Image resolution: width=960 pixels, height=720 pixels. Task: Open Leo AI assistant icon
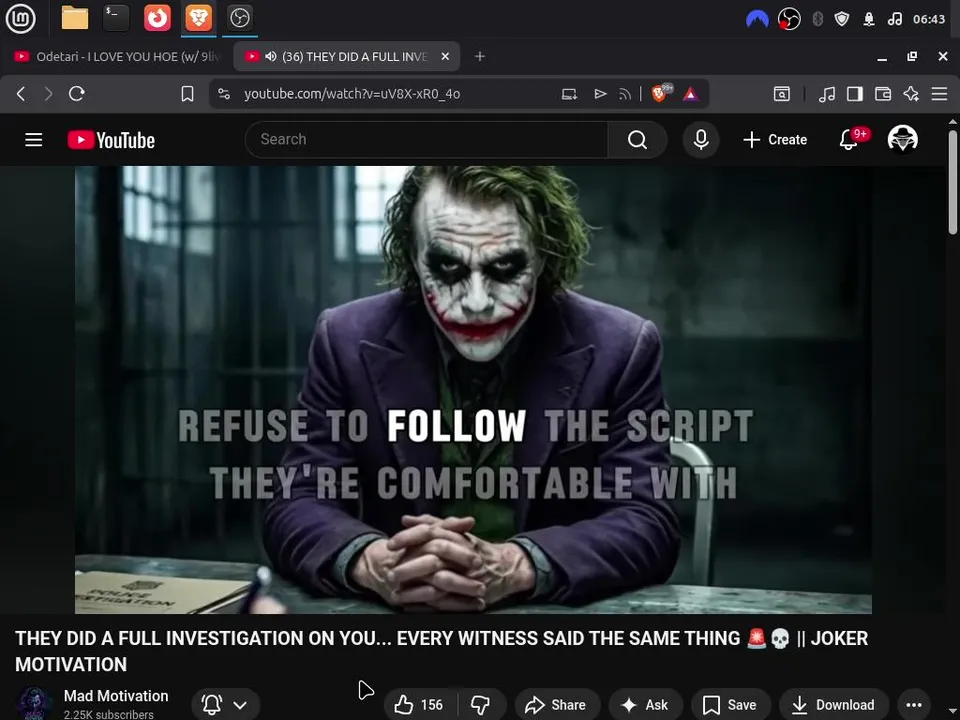pos(911,94)
